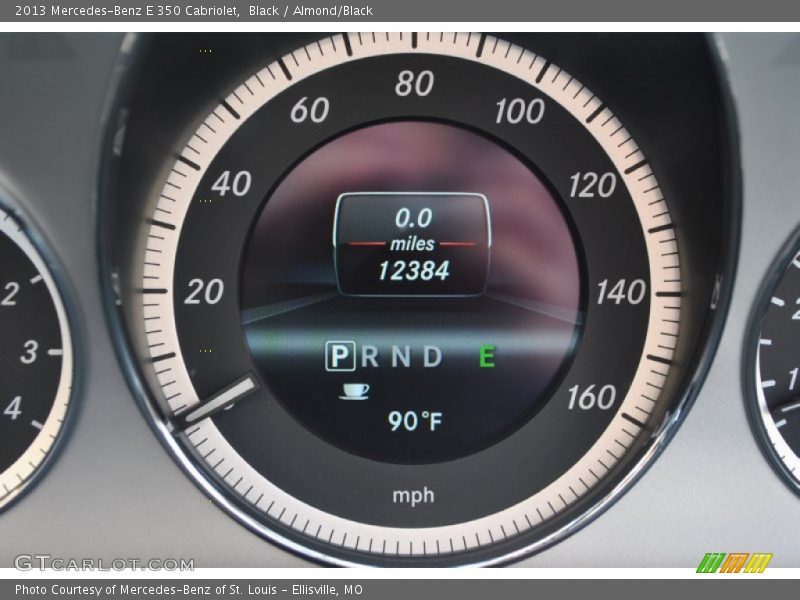Click the 4 on the left gauge
800x600 pixels.
(x=13, y=408)
